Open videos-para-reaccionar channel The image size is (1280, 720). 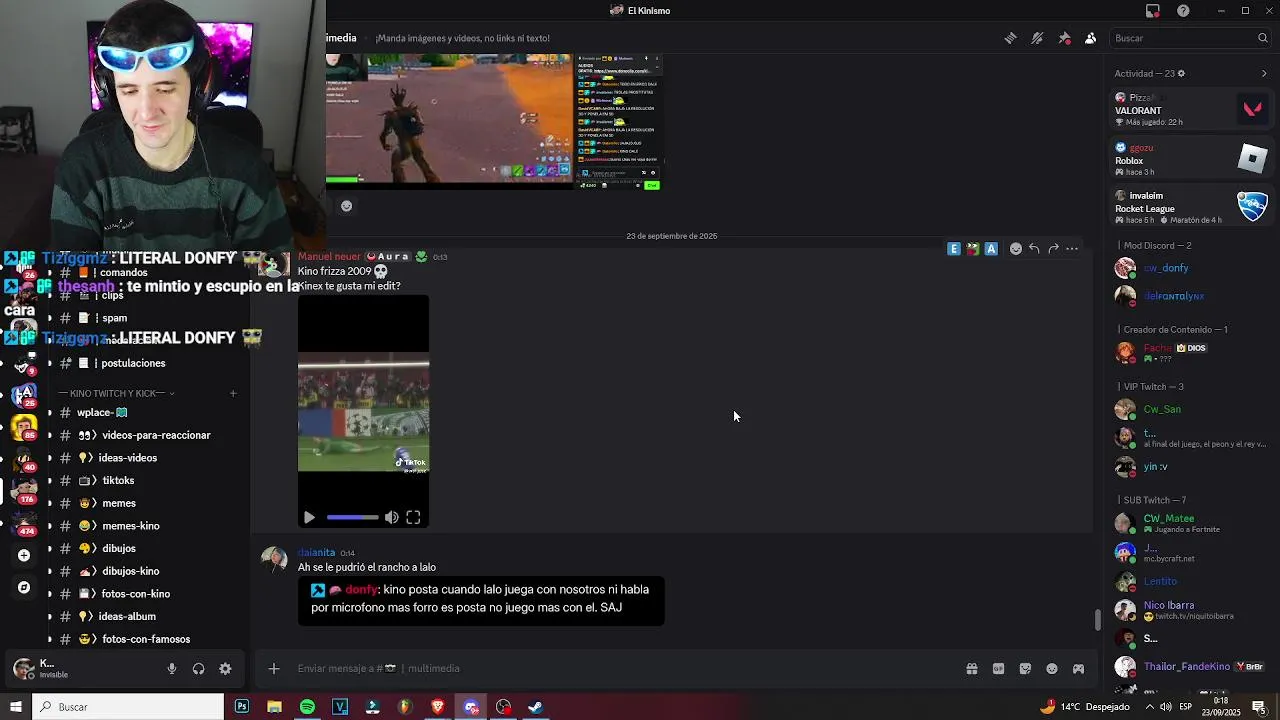[x=146, y=435]
